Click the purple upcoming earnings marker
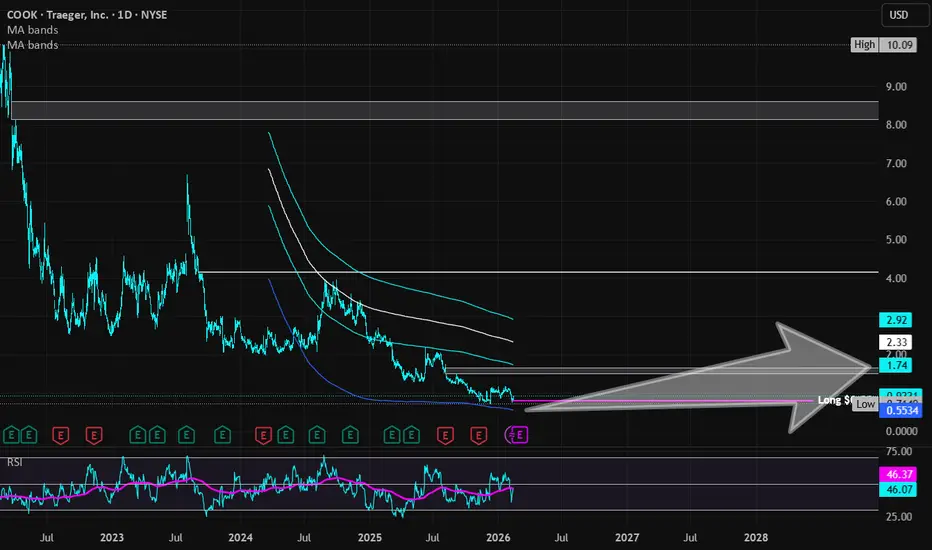This screenshot has width=932, height=550. pyautogui.click(x=519, y=435)
